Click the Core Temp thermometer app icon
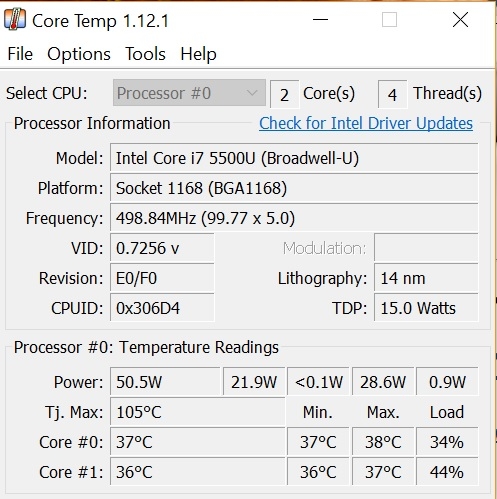Viewport: 497px width, 499px height. pos(15,20)
